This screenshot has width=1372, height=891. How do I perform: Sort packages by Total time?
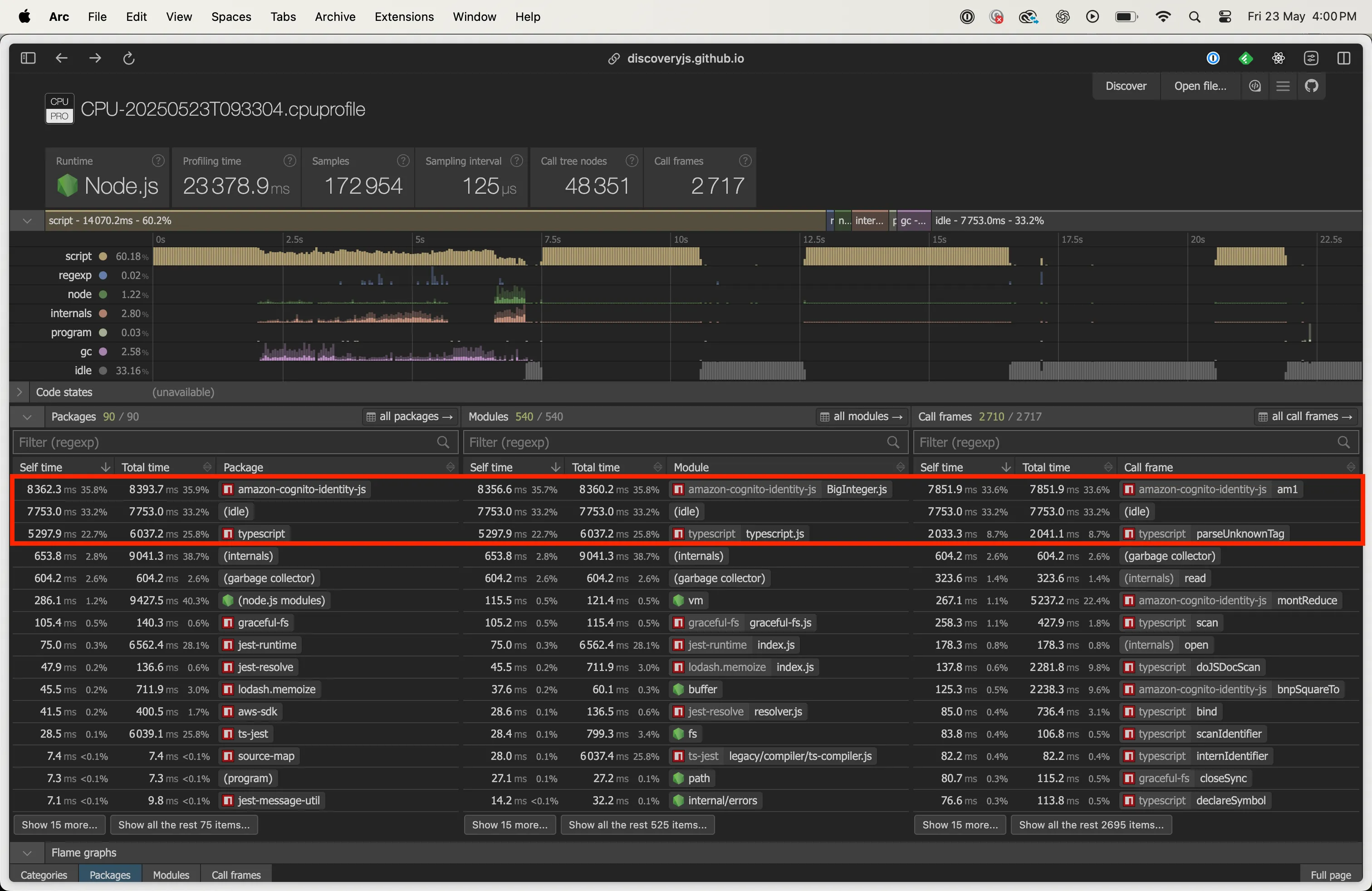[166, 467]
